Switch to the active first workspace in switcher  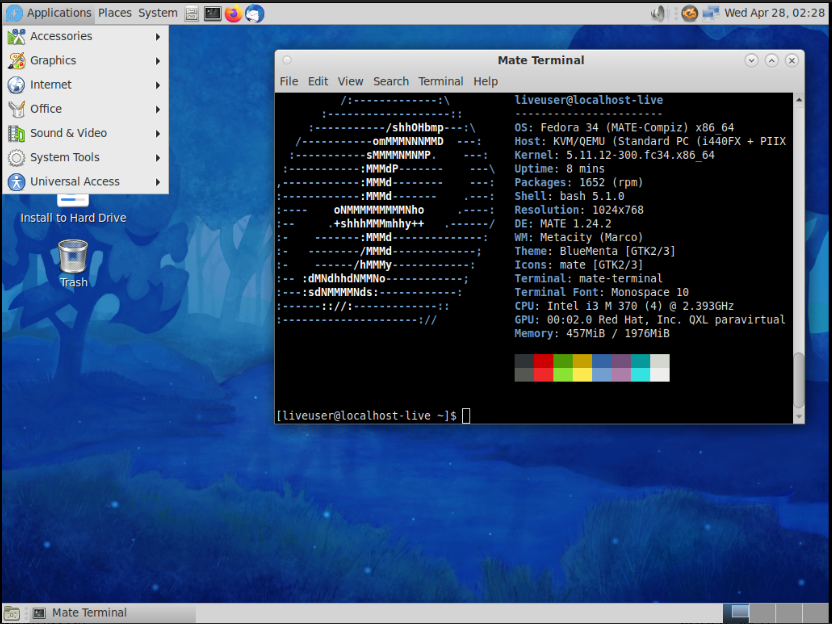[736, 613]
